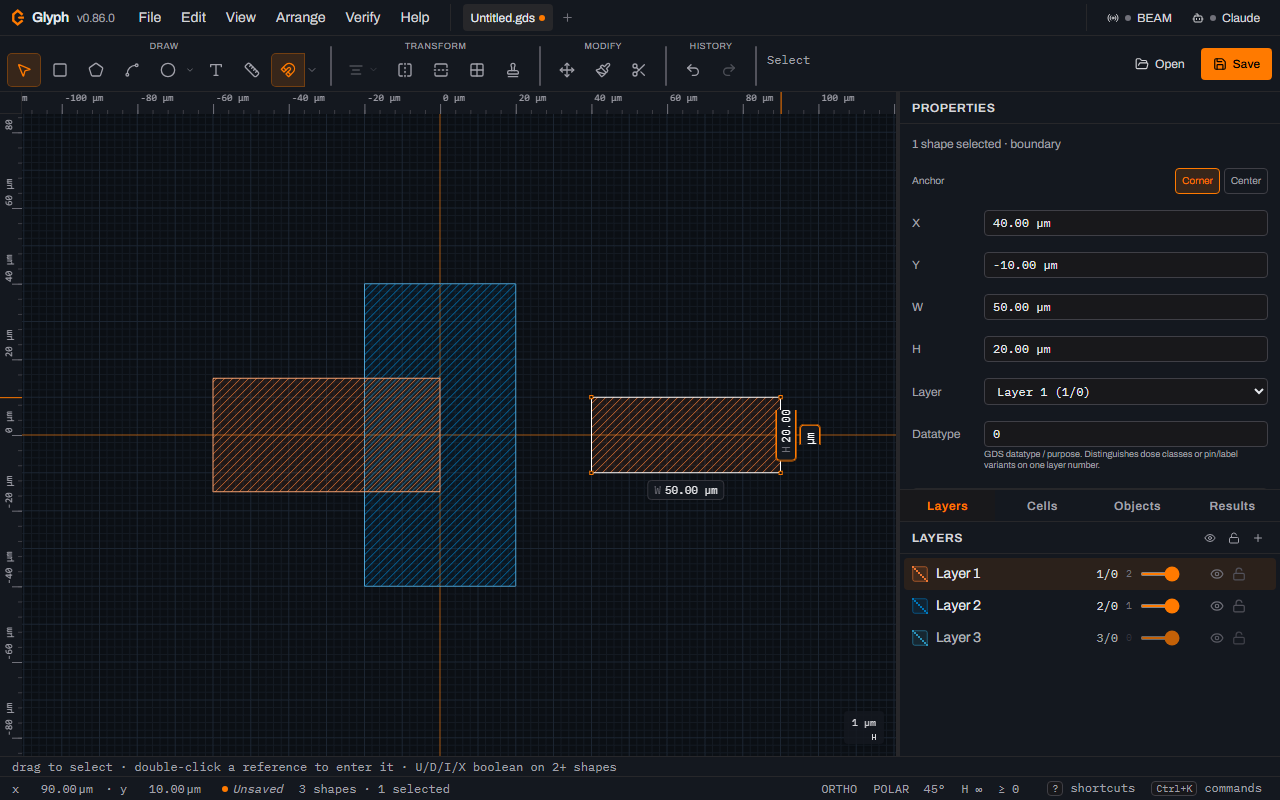Set anchor to Corner
This screenshot has height=800, width=1280.
coord(1197,181)
